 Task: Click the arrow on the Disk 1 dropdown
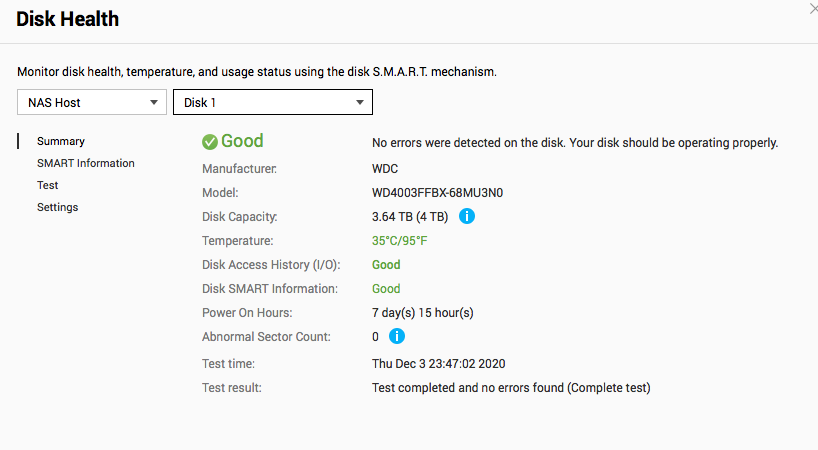point(359,102)
